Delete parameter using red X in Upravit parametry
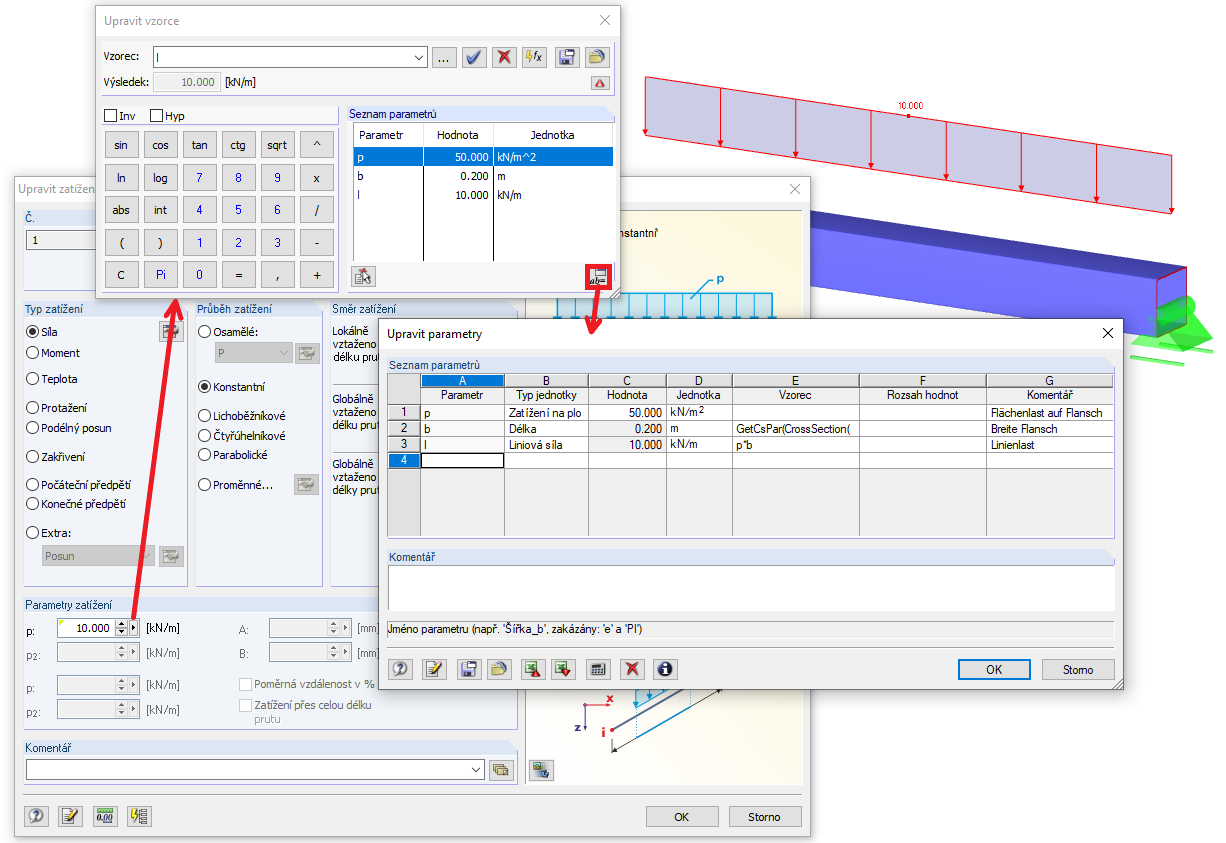Screen dimensions: 1226x843 point(632,668)
